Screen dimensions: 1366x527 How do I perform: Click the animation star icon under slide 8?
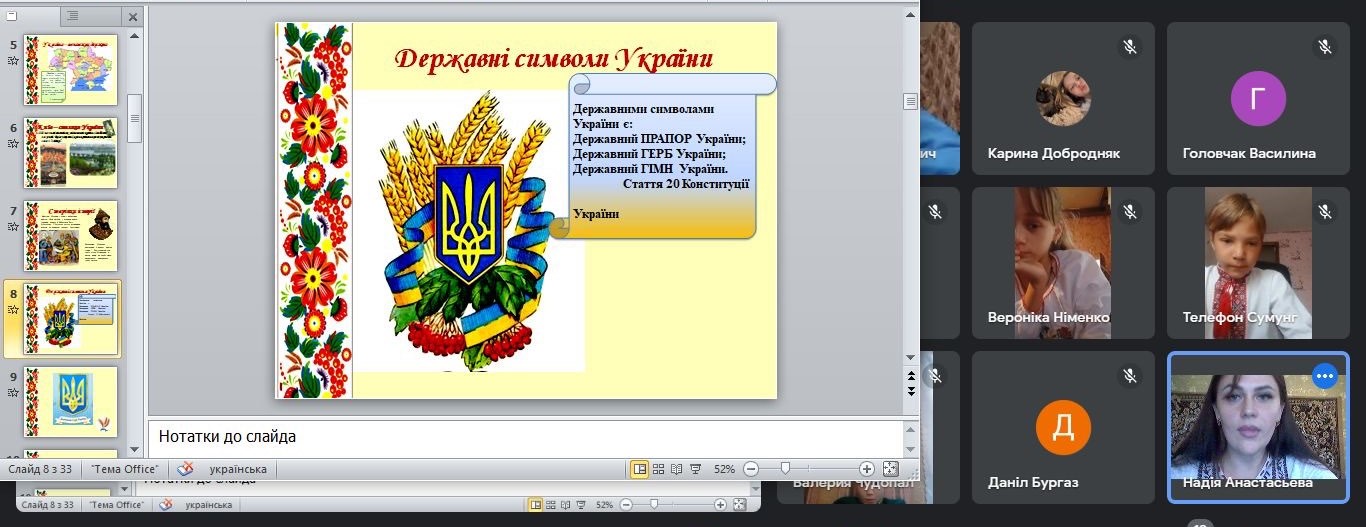click(13, 310)
